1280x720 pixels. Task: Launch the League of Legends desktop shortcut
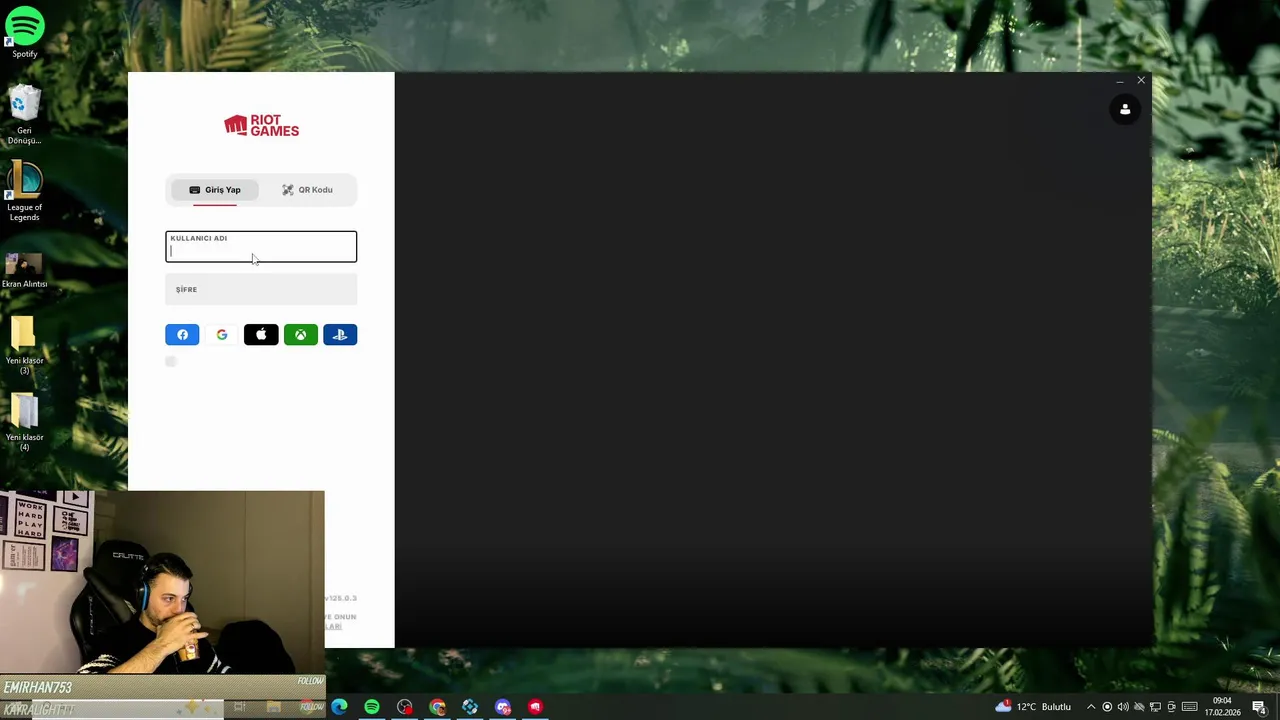tap(25, 192)
